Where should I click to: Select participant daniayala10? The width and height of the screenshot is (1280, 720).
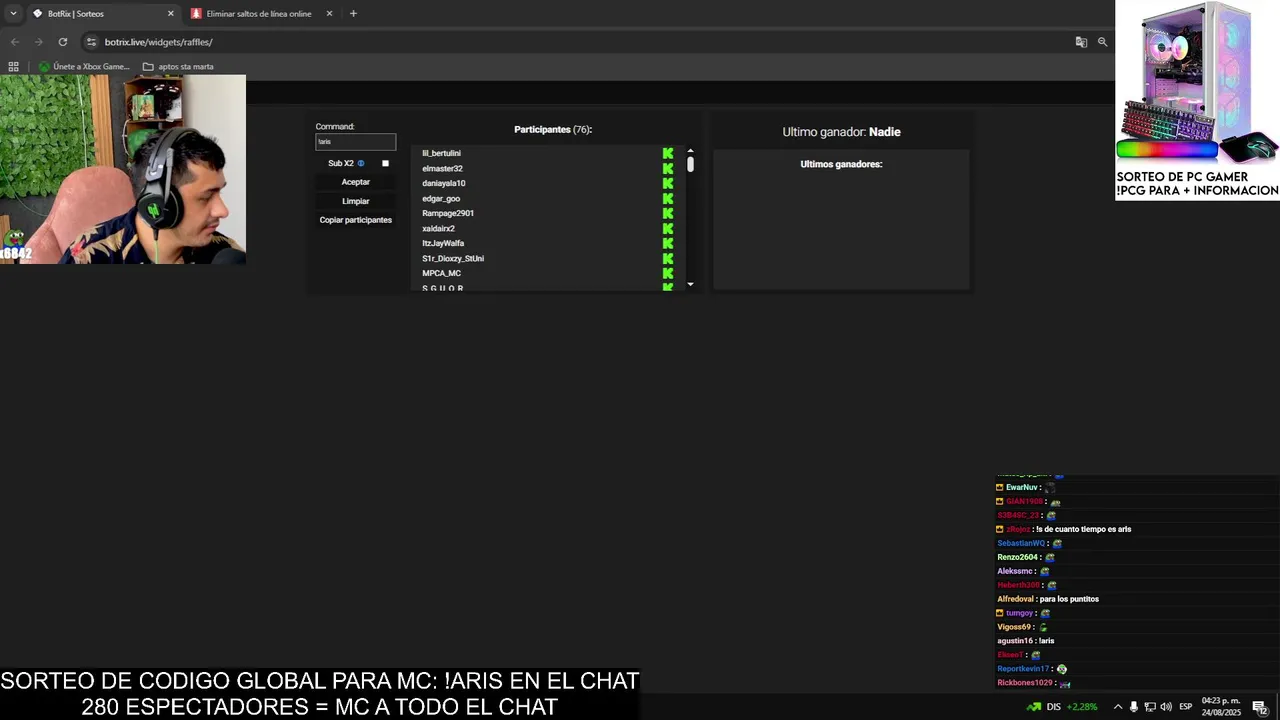coord(443,183)
